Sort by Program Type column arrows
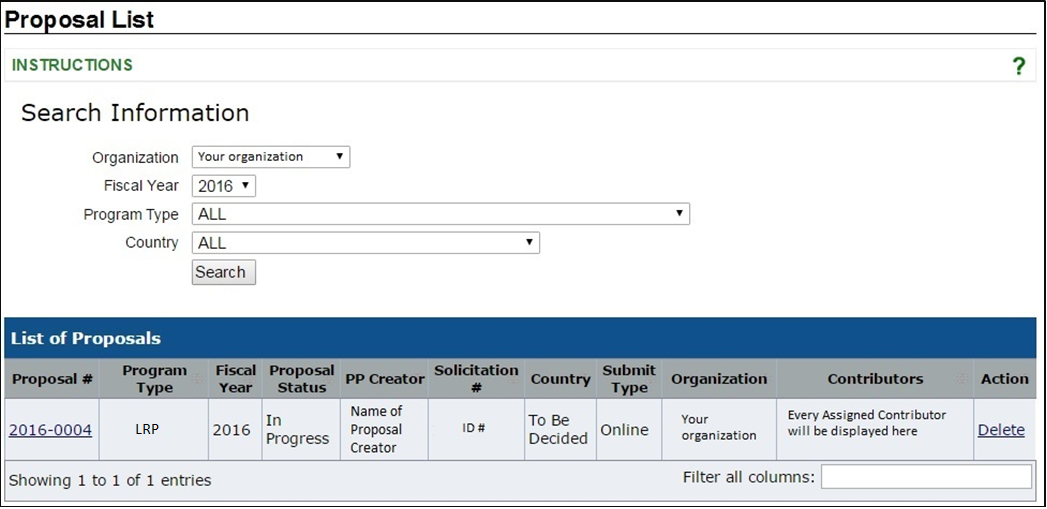1047x509 pixels. coord(197,379)
